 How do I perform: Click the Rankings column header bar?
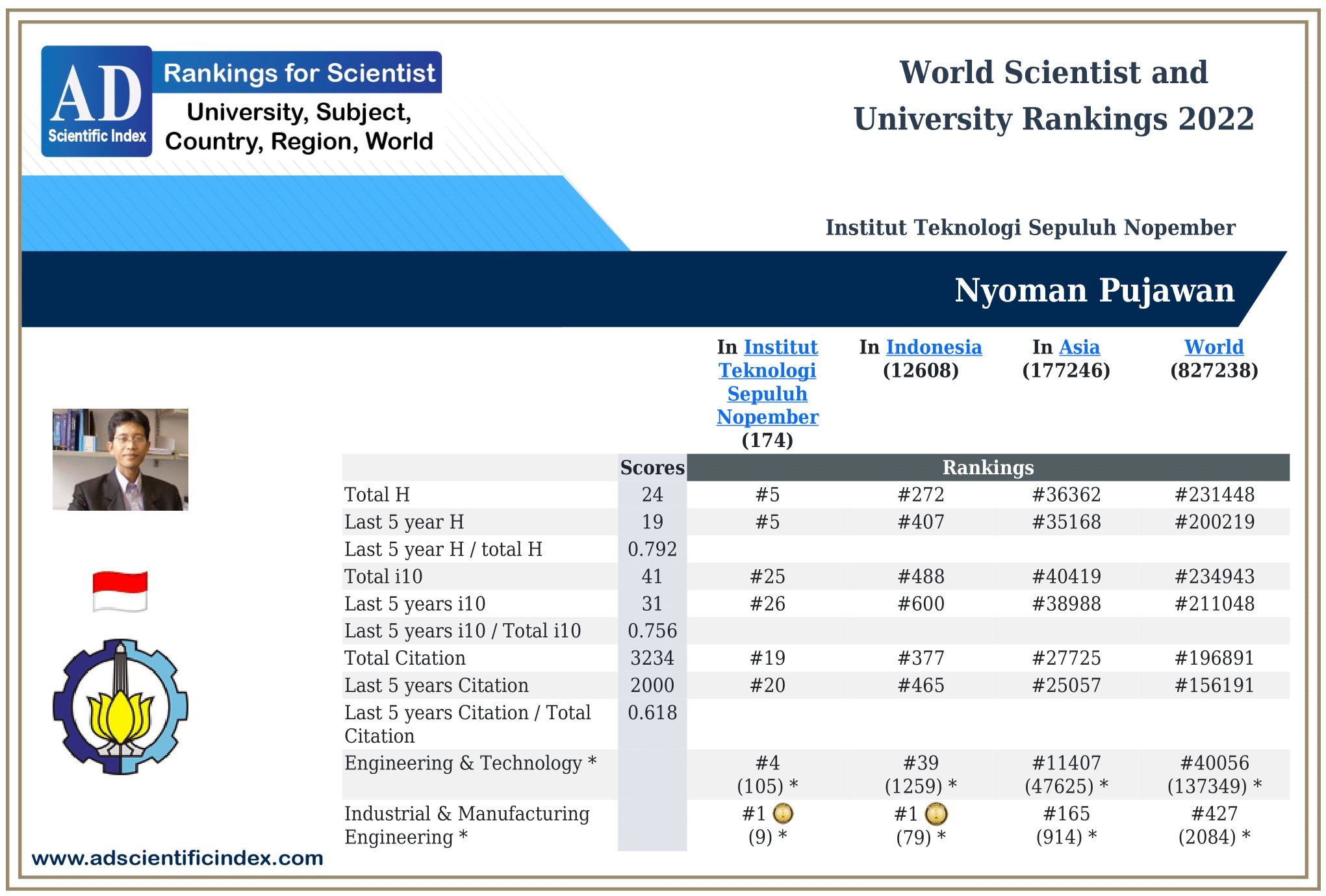988,467
